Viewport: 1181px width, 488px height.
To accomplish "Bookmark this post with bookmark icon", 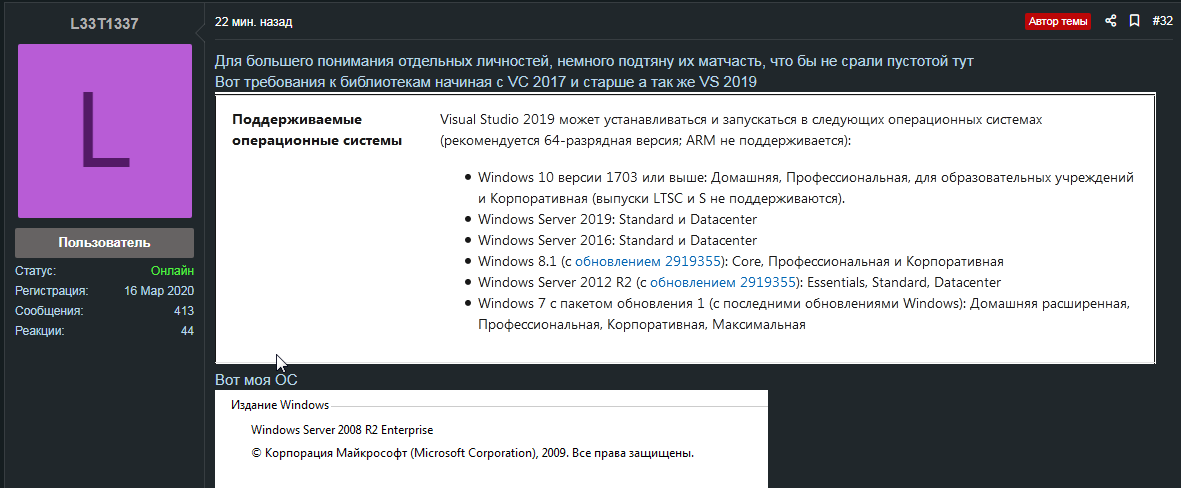I will pyautogui.click(x=1134, y=21).
